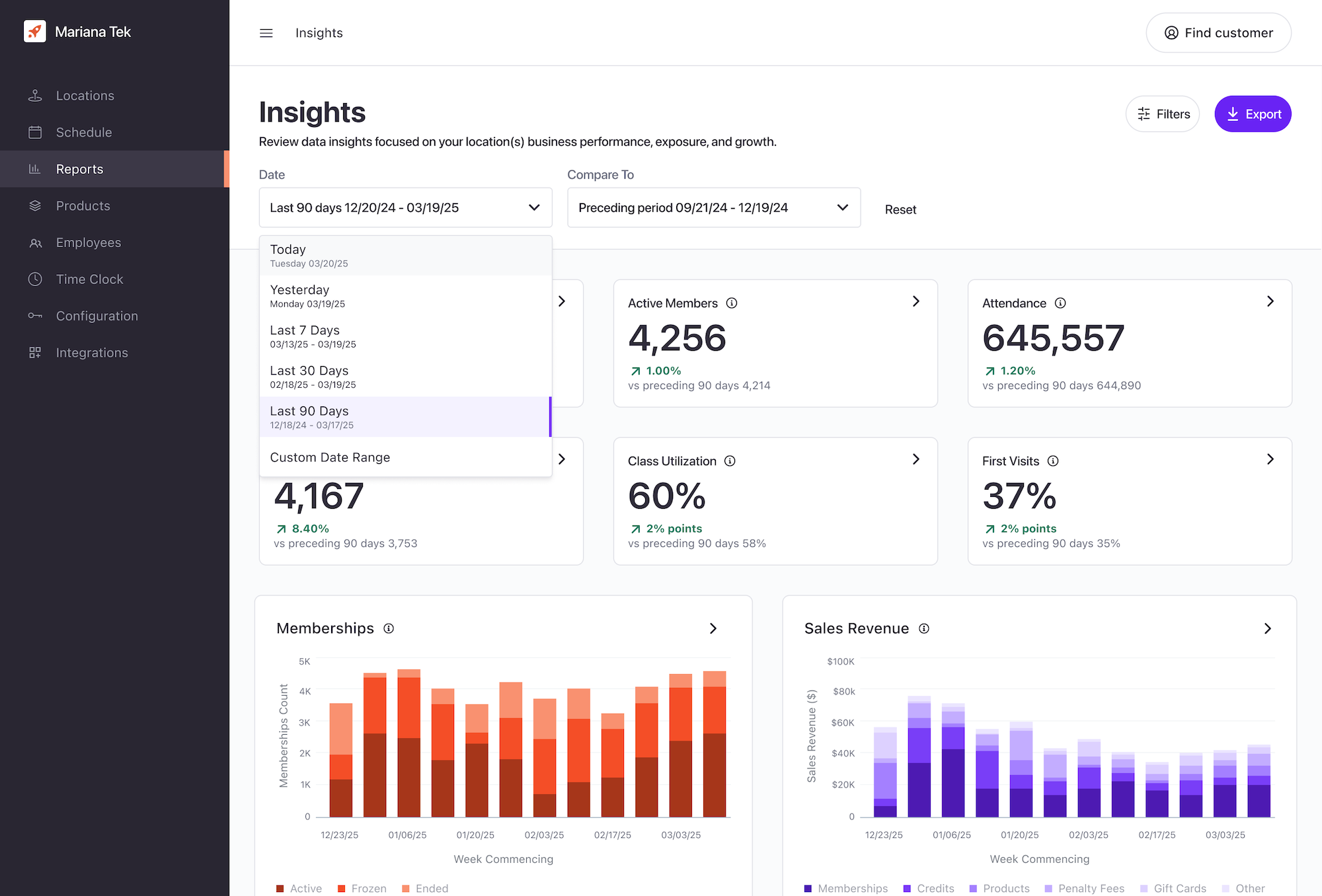1322x896 pixels.
Task: Click Class Utilization info icon
Action: pyautogui.click(x=730, y=461)
